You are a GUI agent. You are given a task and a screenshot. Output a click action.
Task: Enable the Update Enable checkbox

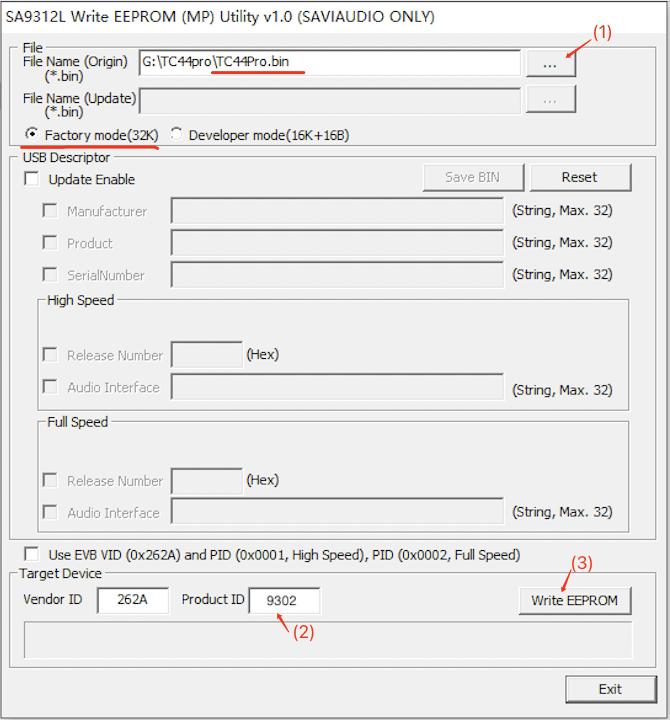click(33, 179)
